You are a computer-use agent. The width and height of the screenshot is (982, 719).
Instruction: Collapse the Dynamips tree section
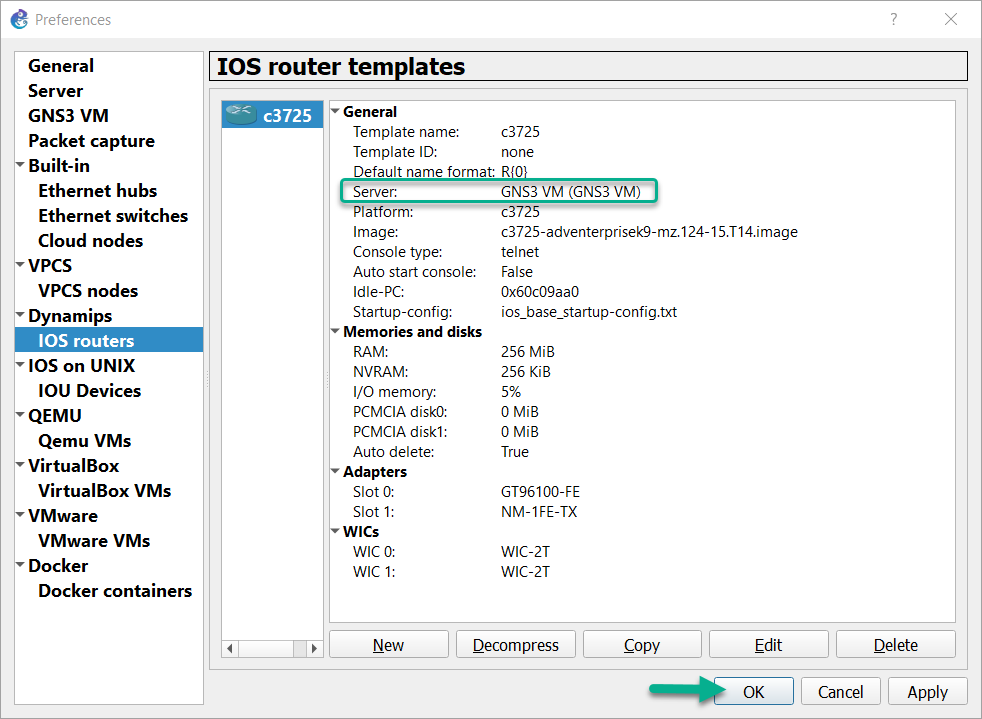click(20, 314)
